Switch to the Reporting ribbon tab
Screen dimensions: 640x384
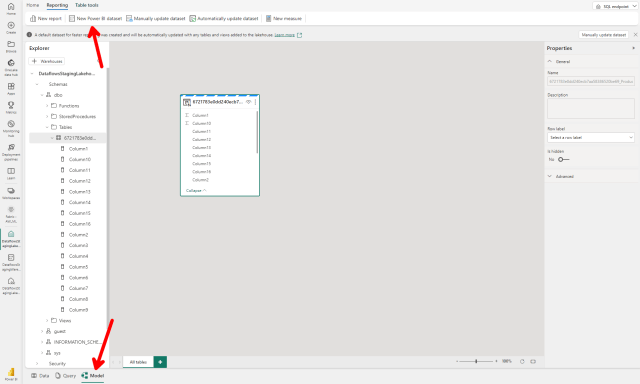(57, 5)
